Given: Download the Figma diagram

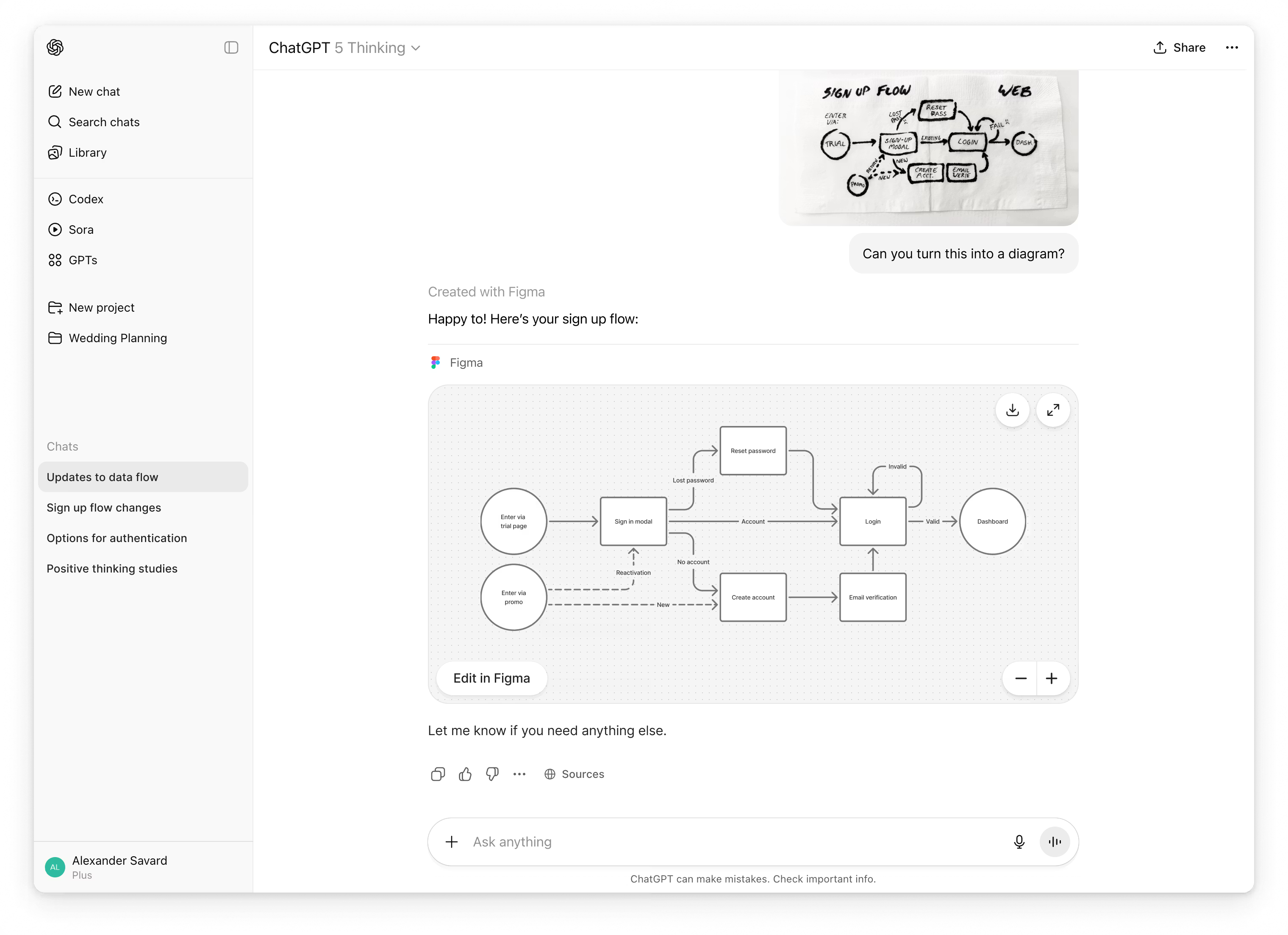Looking at the screenshot, I should coord(1013,410).
